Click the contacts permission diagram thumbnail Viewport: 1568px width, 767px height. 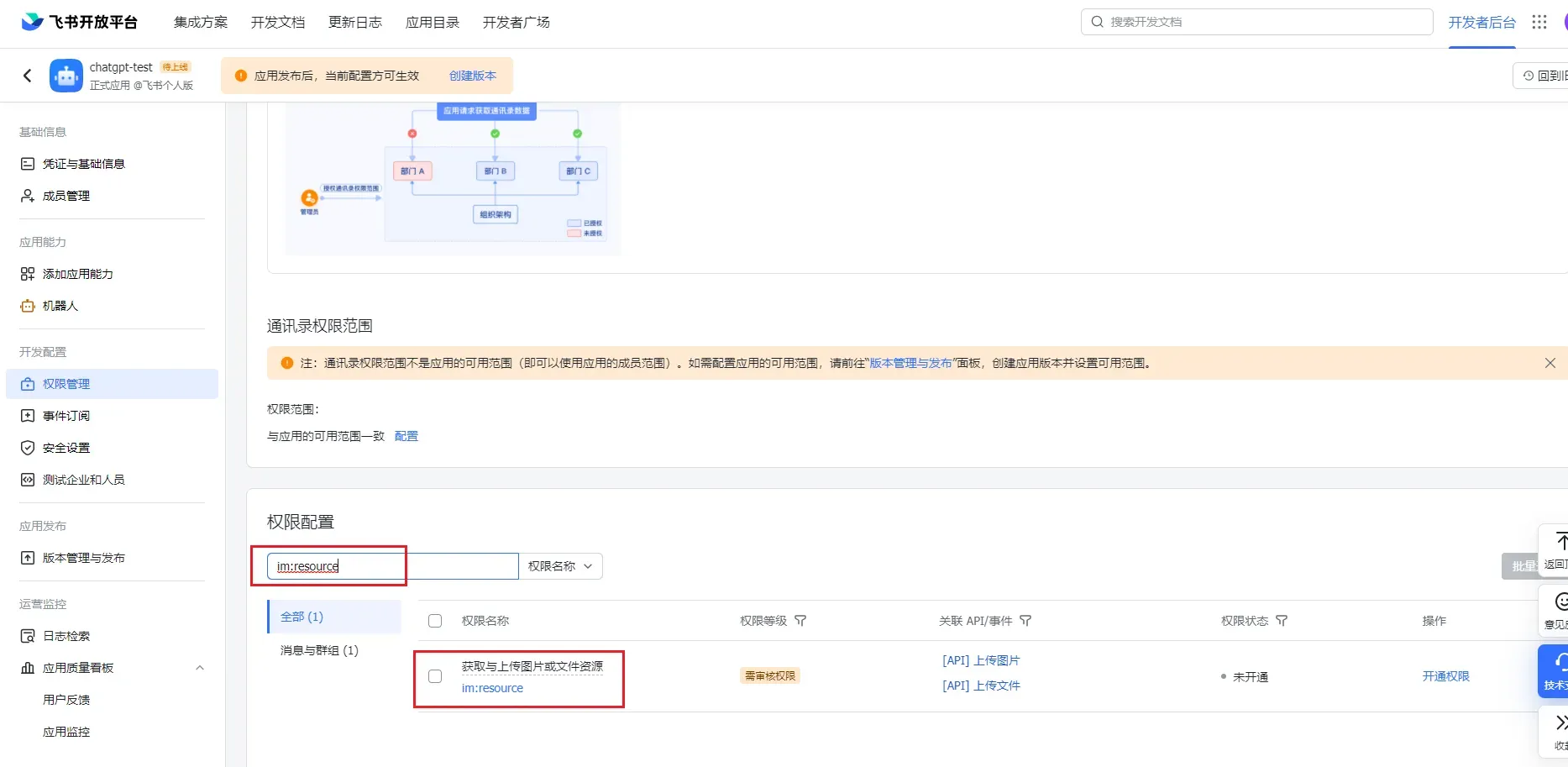(x=454, y=179)
